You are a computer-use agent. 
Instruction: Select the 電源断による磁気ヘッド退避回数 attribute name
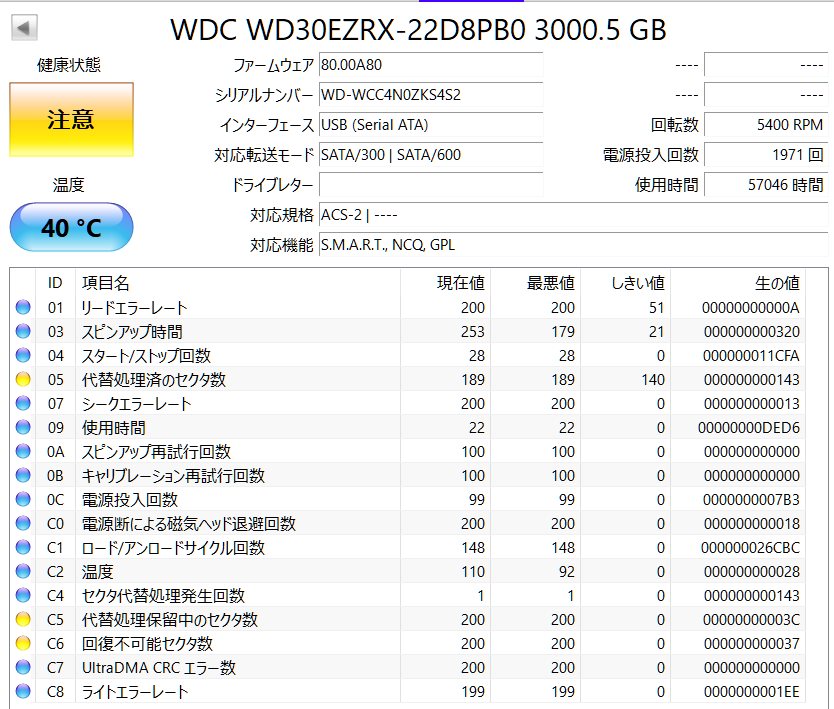tap(188, 524)
